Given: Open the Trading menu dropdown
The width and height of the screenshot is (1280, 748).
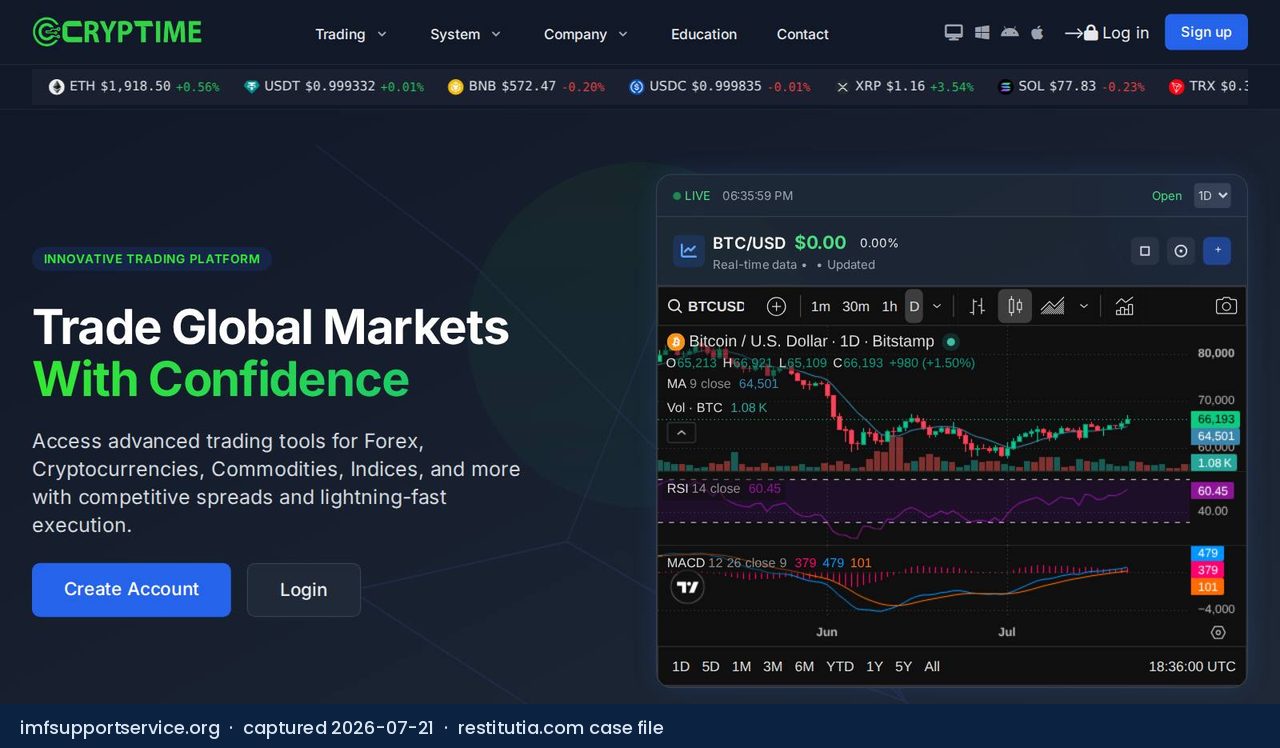Looking at the screenshot, I should tap(351, 34).
